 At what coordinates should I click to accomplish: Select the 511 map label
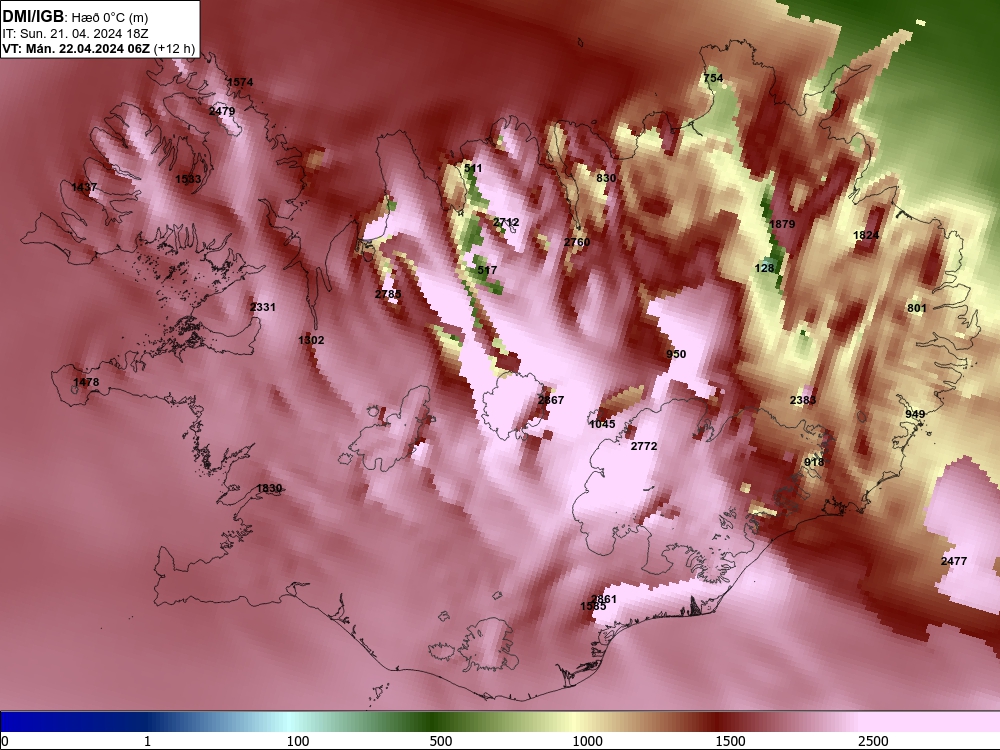[473, 168]
